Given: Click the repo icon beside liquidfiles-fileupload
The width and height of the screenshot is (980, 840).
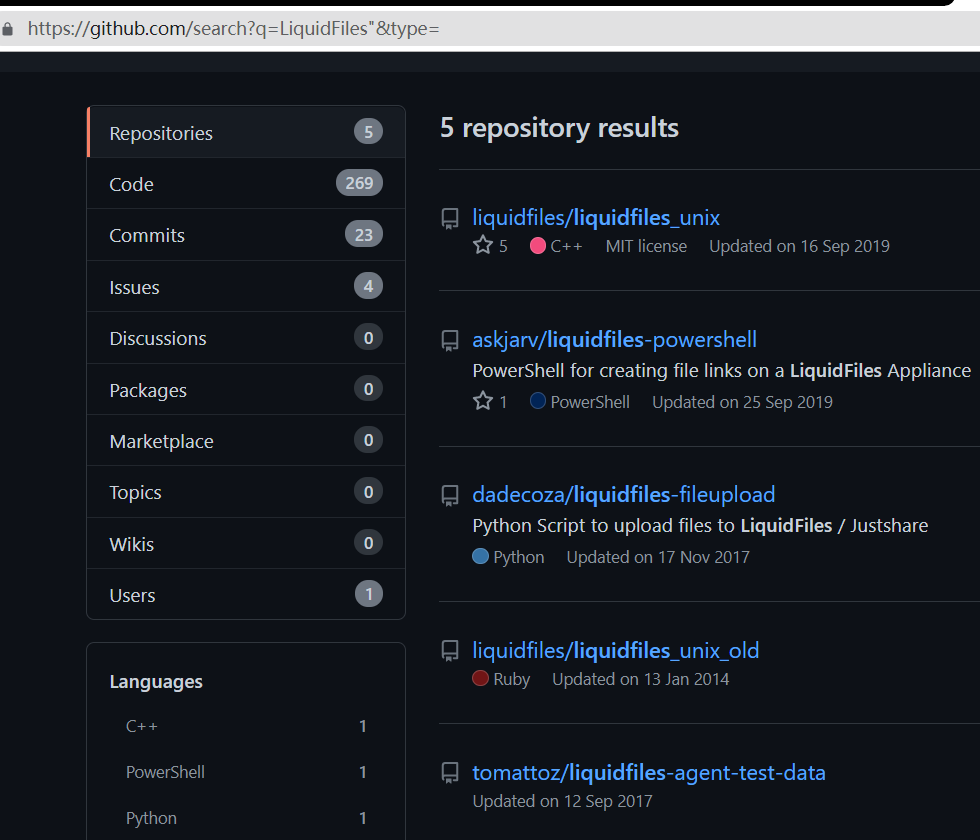Looking at the screenshot, I should coord(450,496).
